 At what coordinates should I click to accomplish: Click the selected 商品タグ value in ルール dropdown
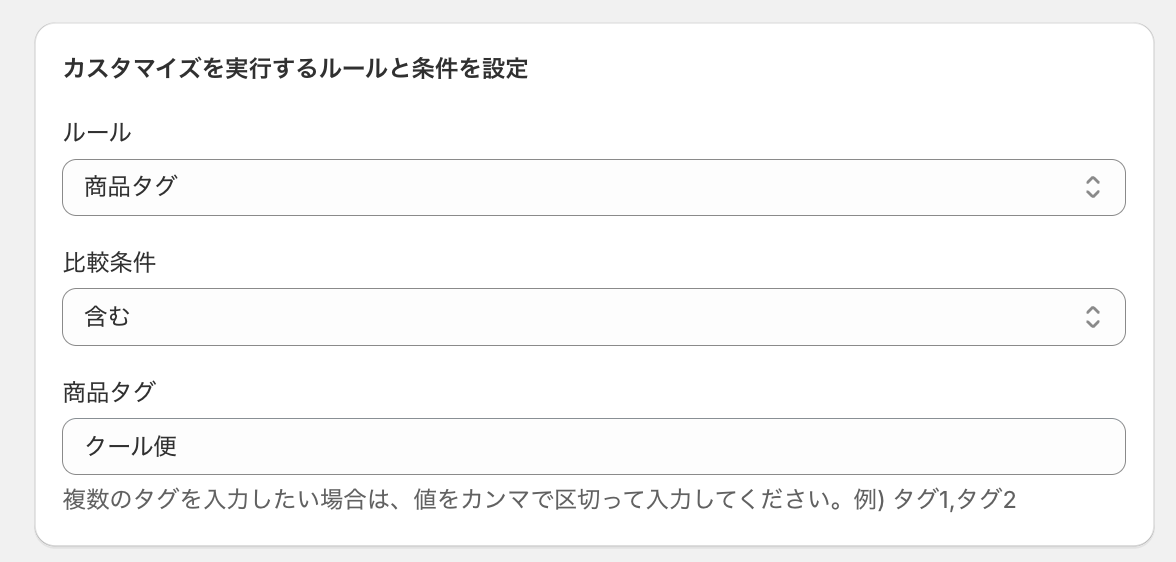coord(130,187)
